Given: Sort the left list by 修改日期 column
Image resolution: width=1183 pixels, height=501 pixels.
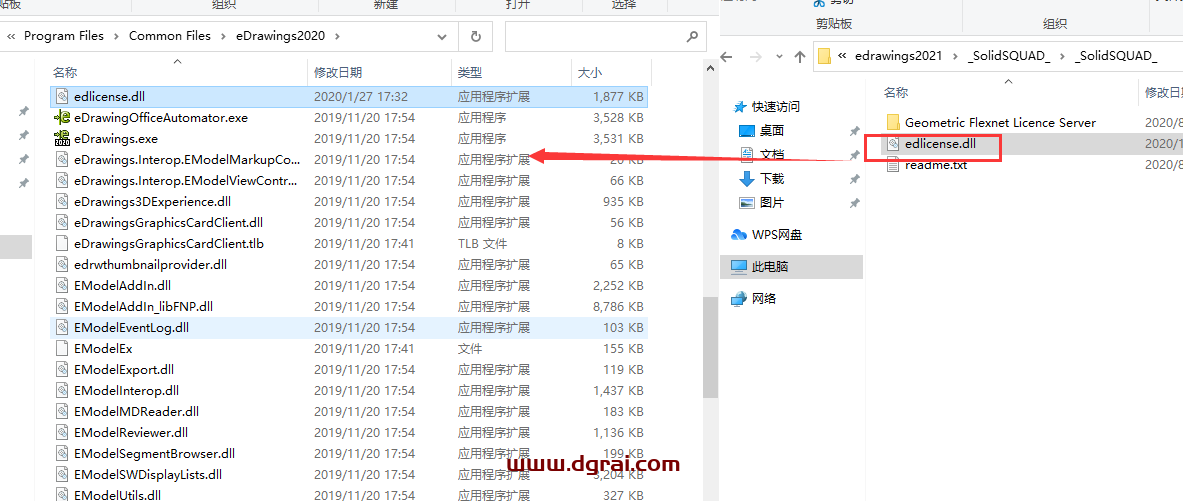Looking at the screenshot, I should tap(338, 72).
